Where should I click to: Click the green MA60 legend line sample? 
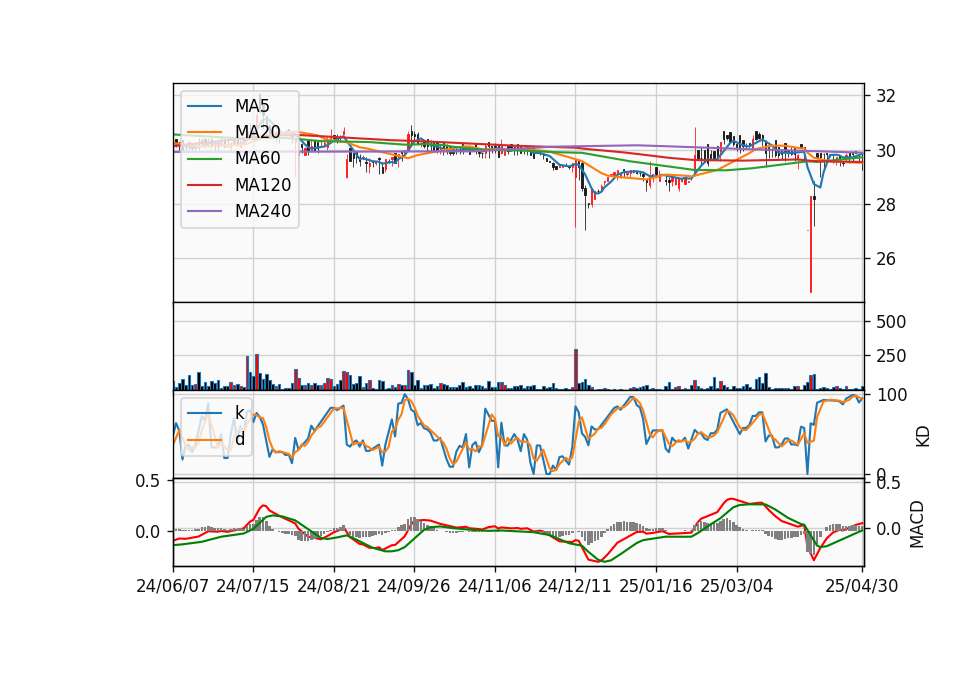(204, 159)
